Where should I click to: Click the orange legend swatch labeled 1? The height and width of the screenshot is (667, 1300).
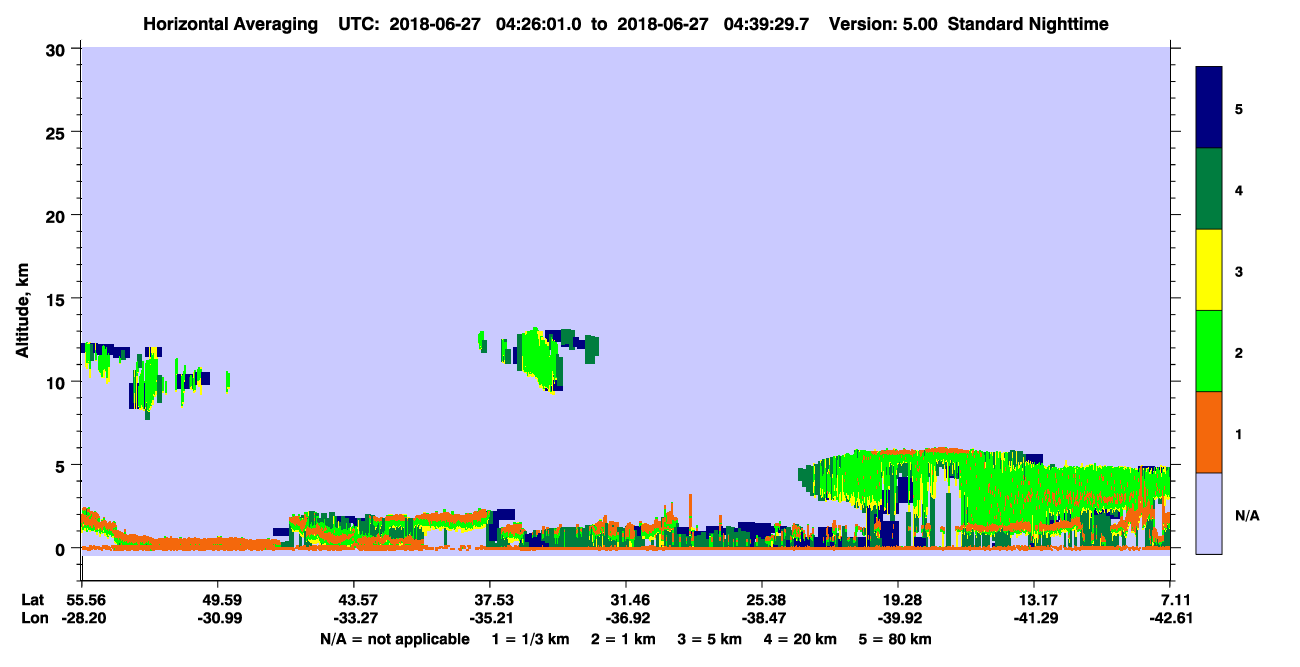[x=1209, y=432]
